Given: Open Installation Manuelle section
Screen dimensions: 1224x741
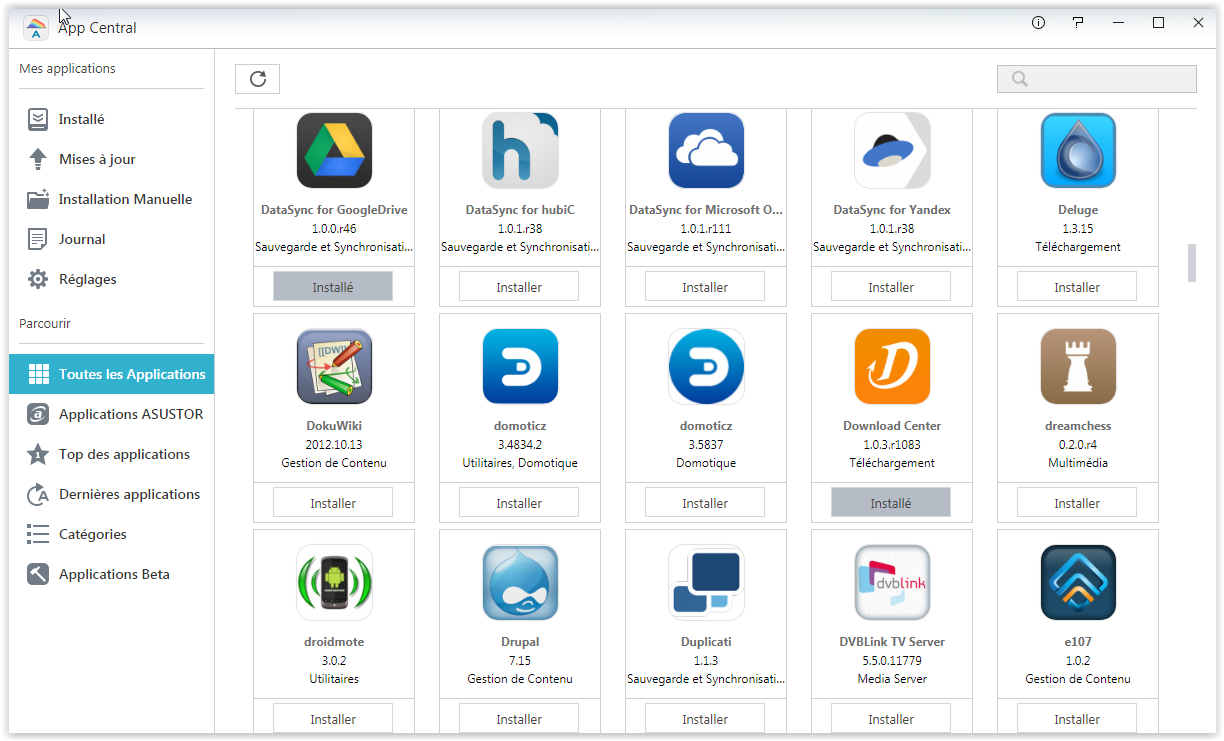Looking at the screenshot, I should click(111, 199).
